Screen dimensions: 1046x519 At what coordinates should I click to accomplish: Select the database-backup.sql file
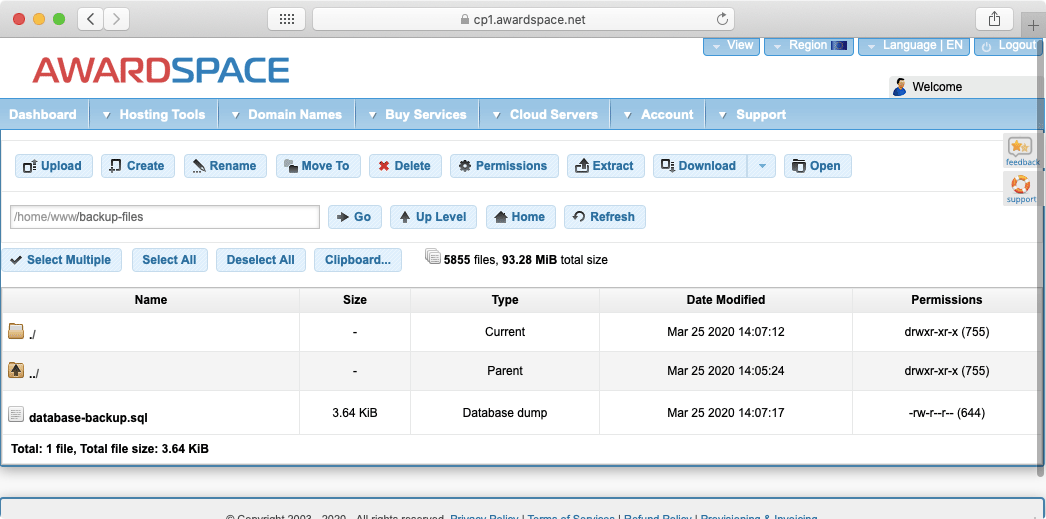(89, 418)
